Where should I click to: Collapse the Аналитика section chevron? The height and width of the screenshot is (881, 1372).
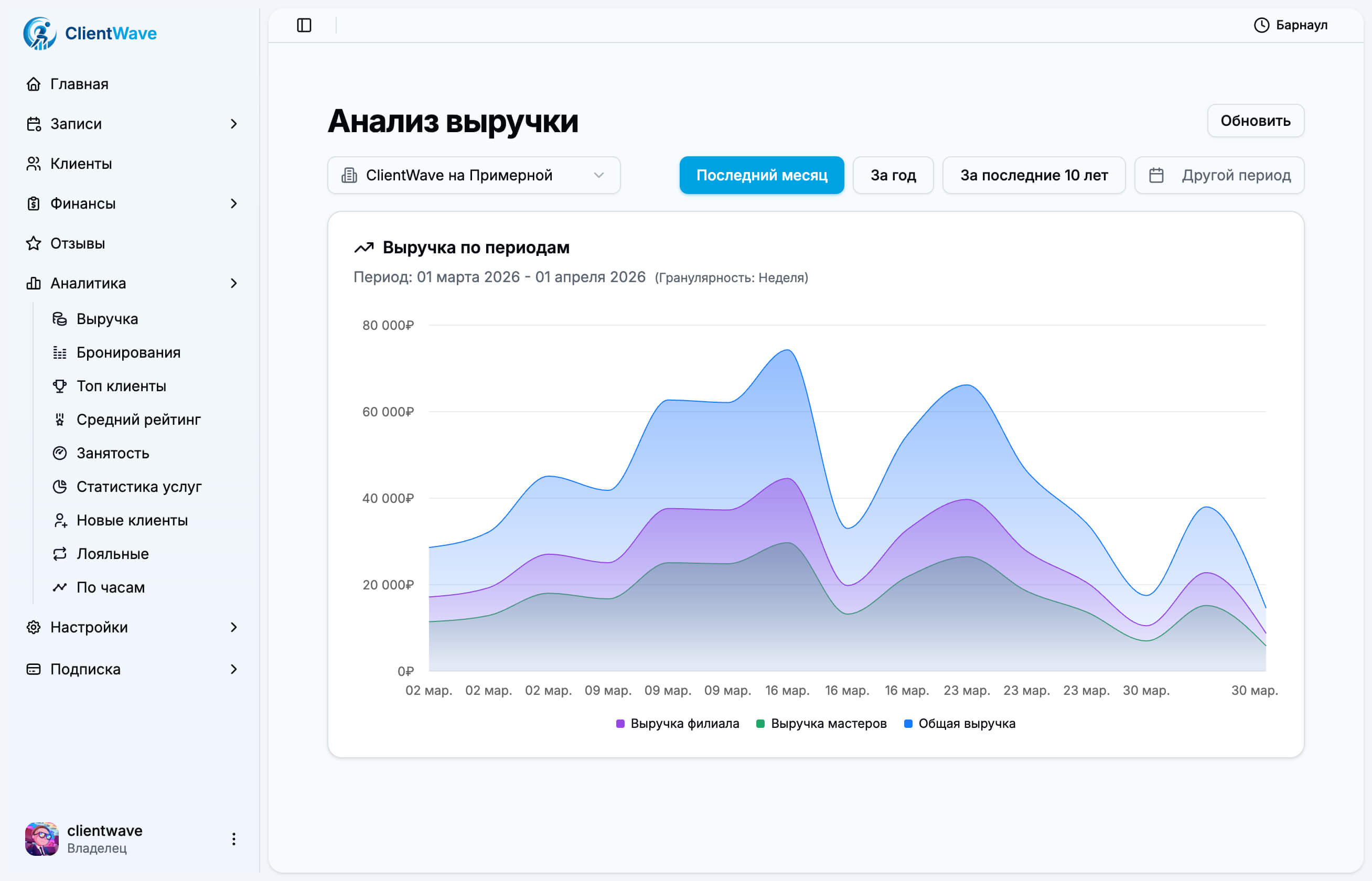coord(233,283)
